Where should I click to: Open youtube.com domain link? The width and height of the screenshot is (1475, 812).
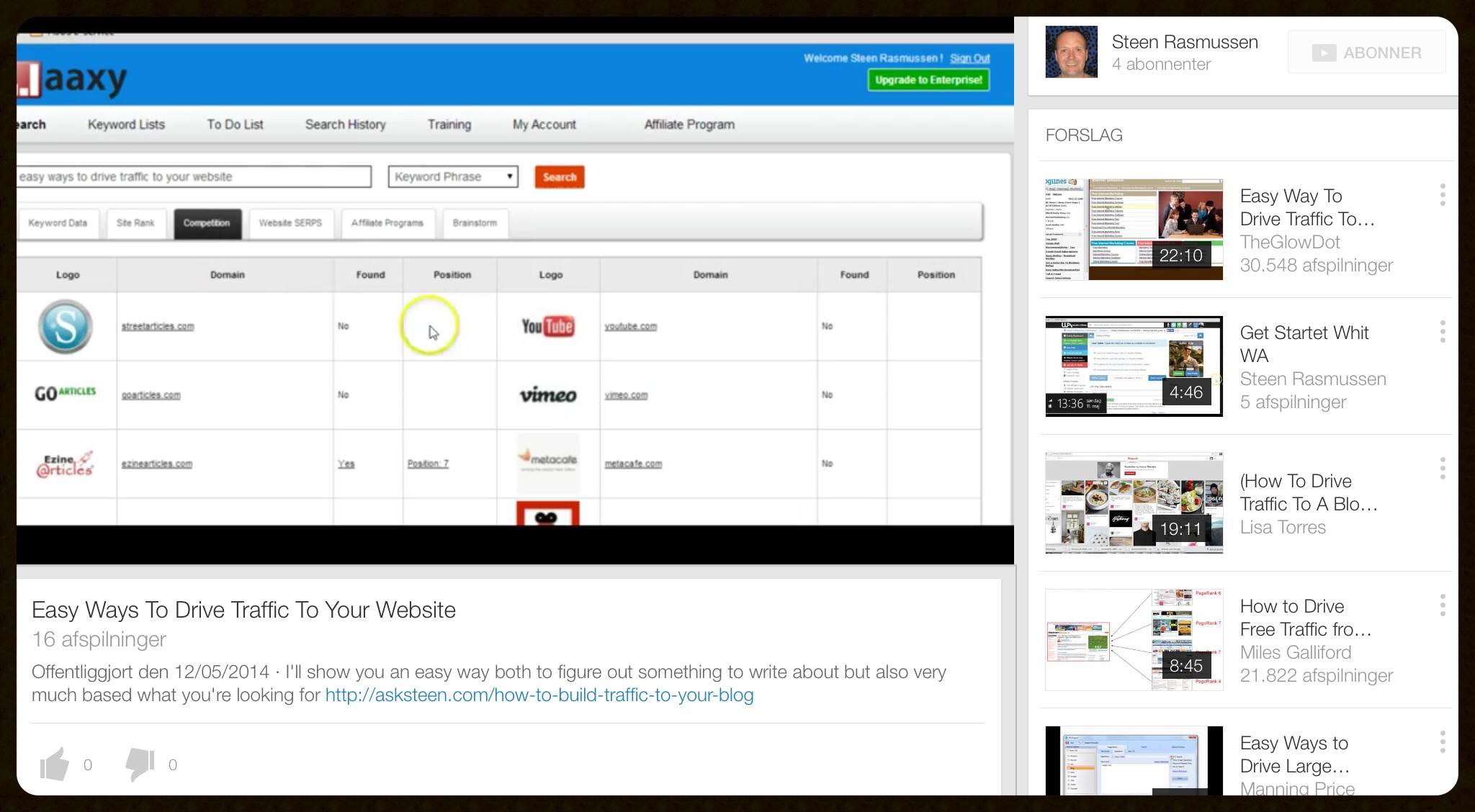631,326
